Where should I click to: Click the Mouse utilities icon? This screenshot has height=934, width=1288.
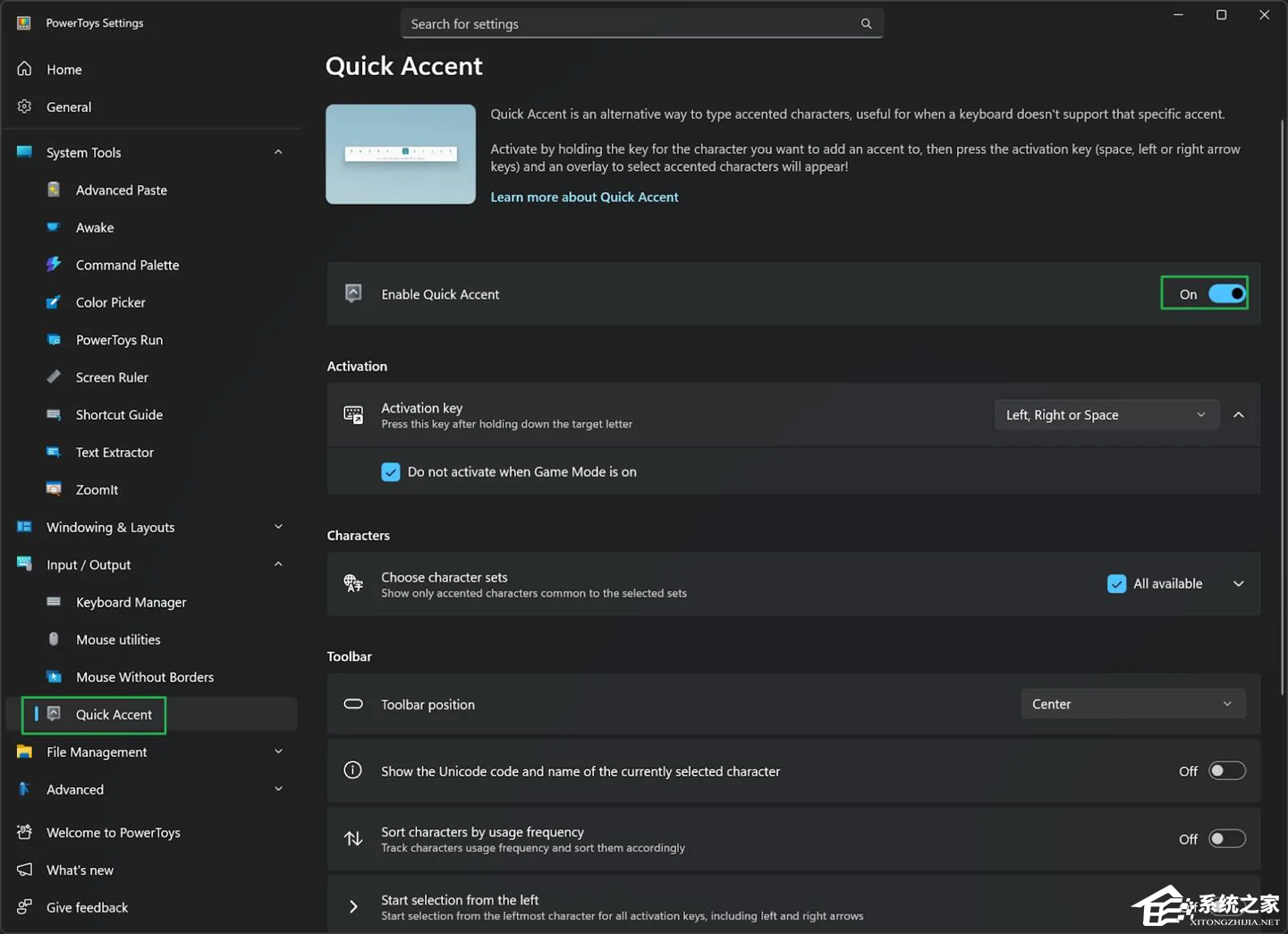(54, 640)
